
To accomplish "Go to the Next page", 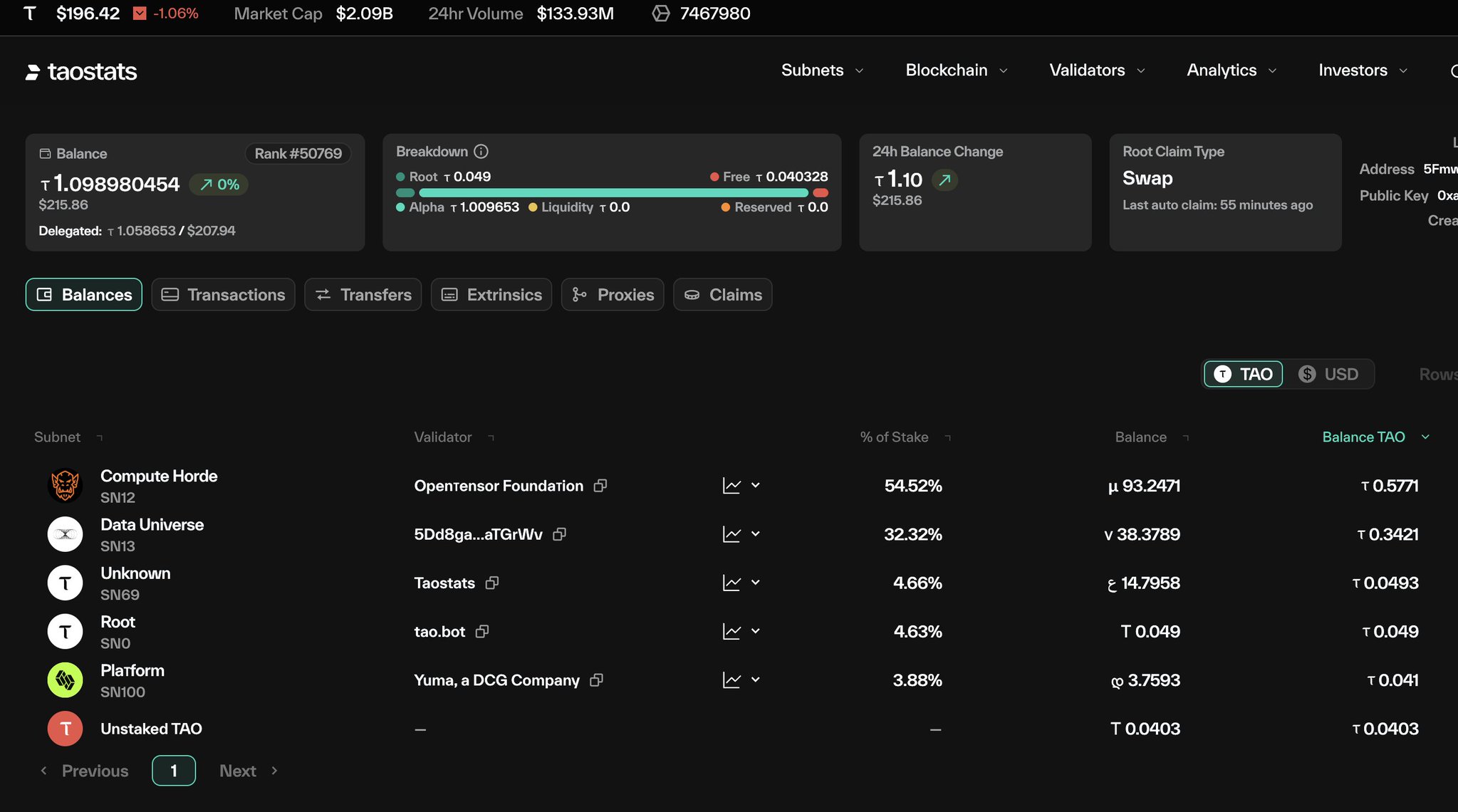I will pos(248,771).
